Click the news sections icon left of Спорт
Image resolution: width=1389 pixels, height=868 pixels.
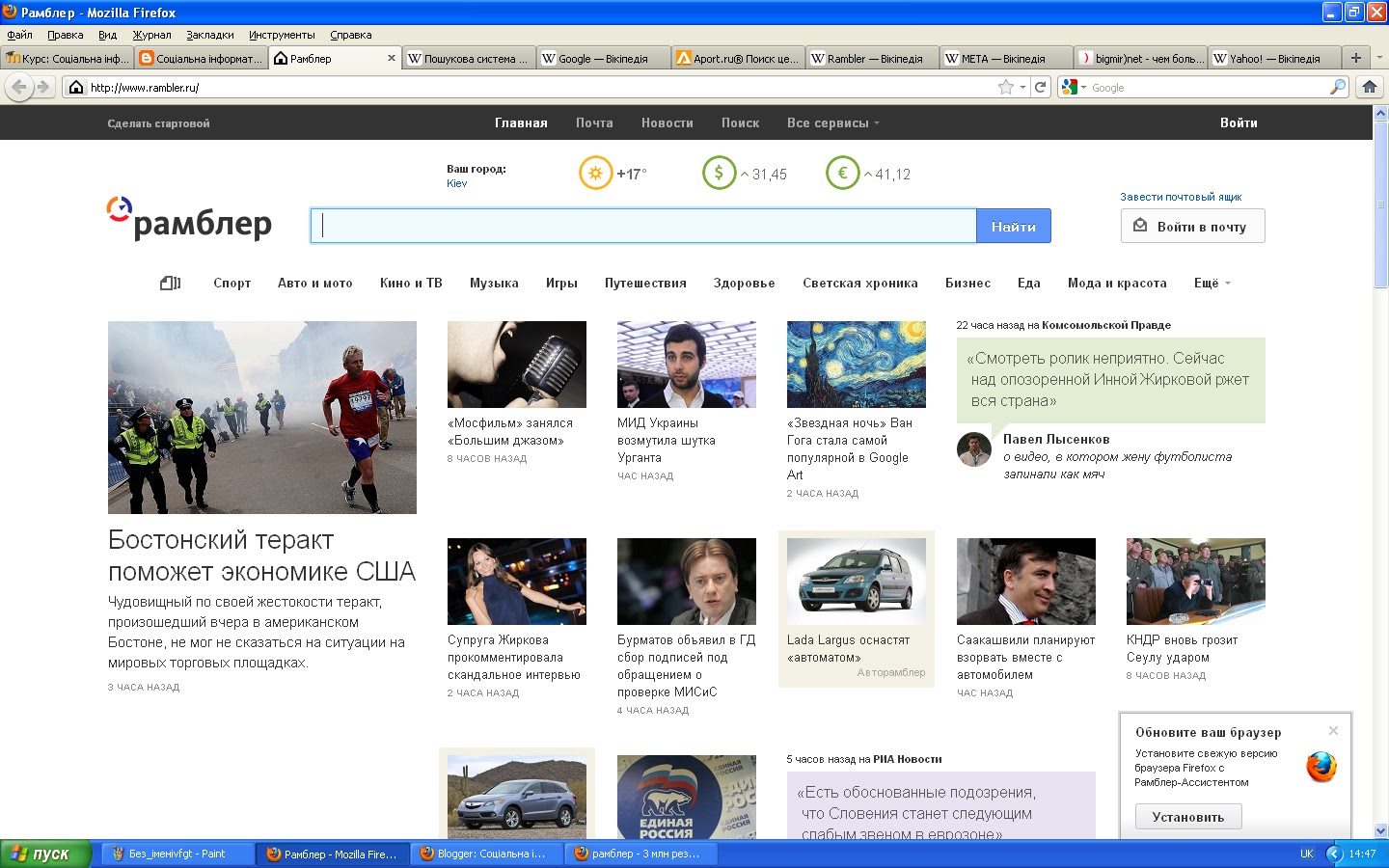[x=170, y=283]
